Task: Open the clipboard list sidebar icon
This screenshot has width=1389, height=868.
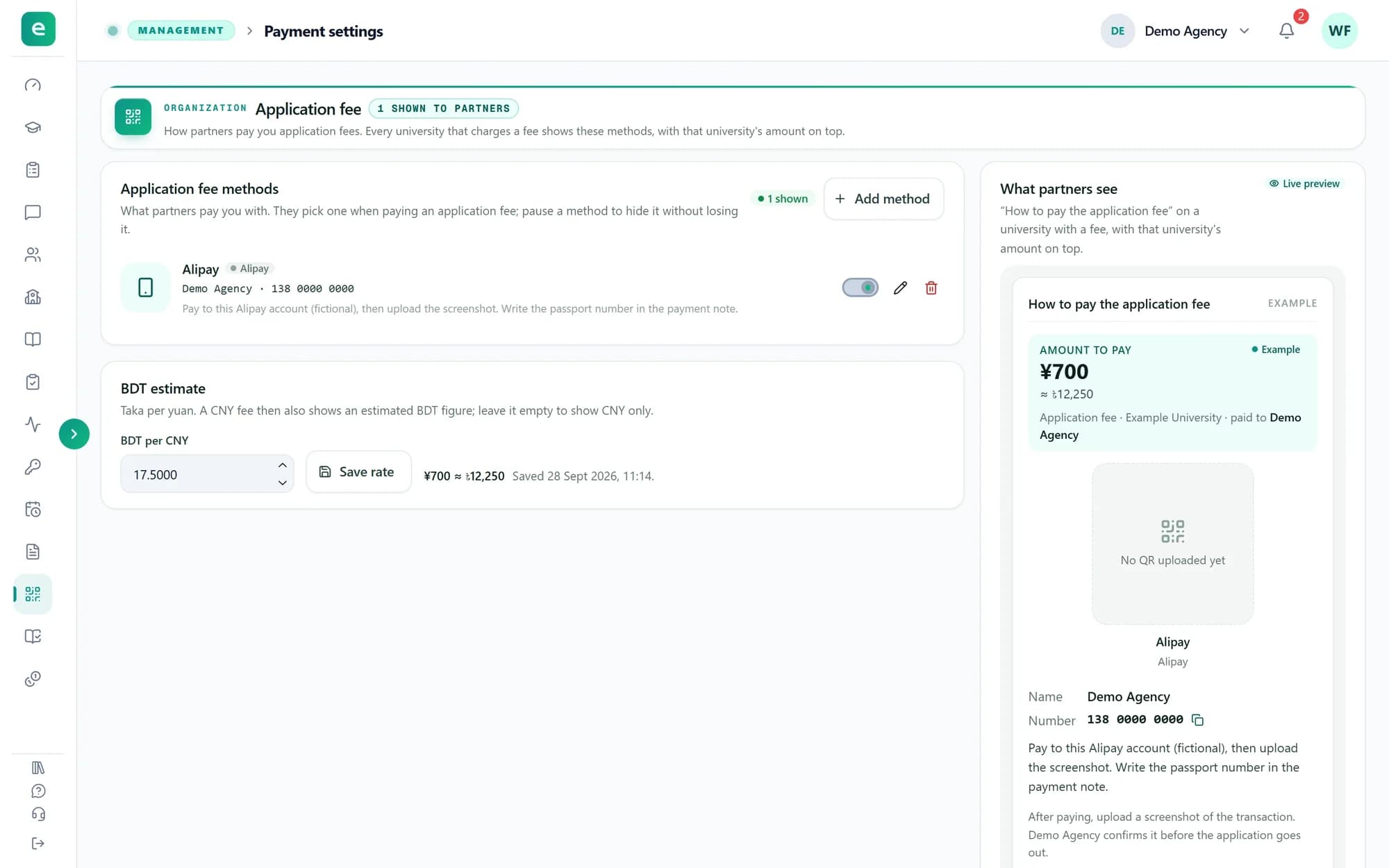Action: coord(33,169)
